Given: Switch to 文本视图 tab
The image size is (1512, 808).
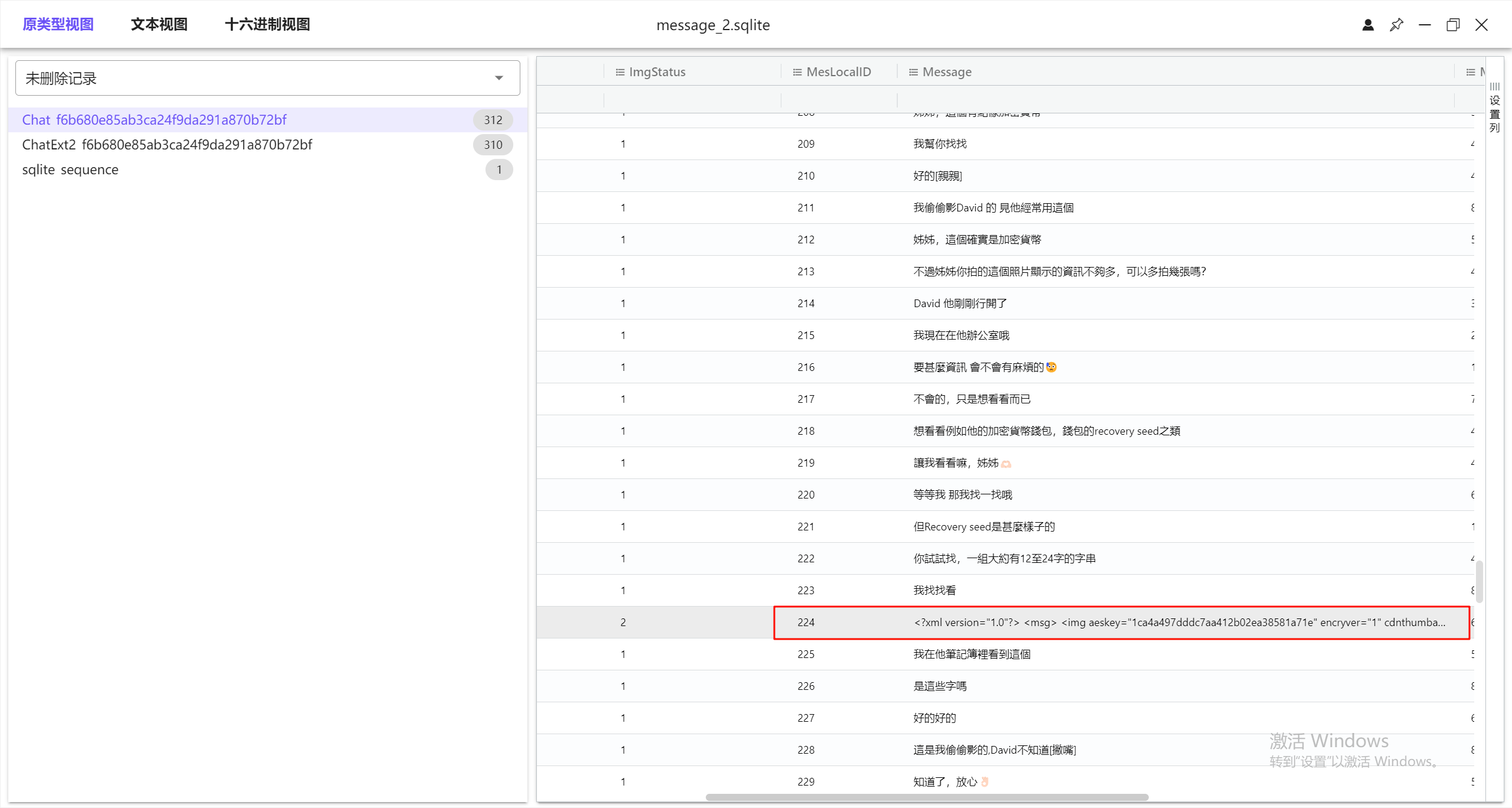Looking at the screenshot, I should tap(159, 24).
